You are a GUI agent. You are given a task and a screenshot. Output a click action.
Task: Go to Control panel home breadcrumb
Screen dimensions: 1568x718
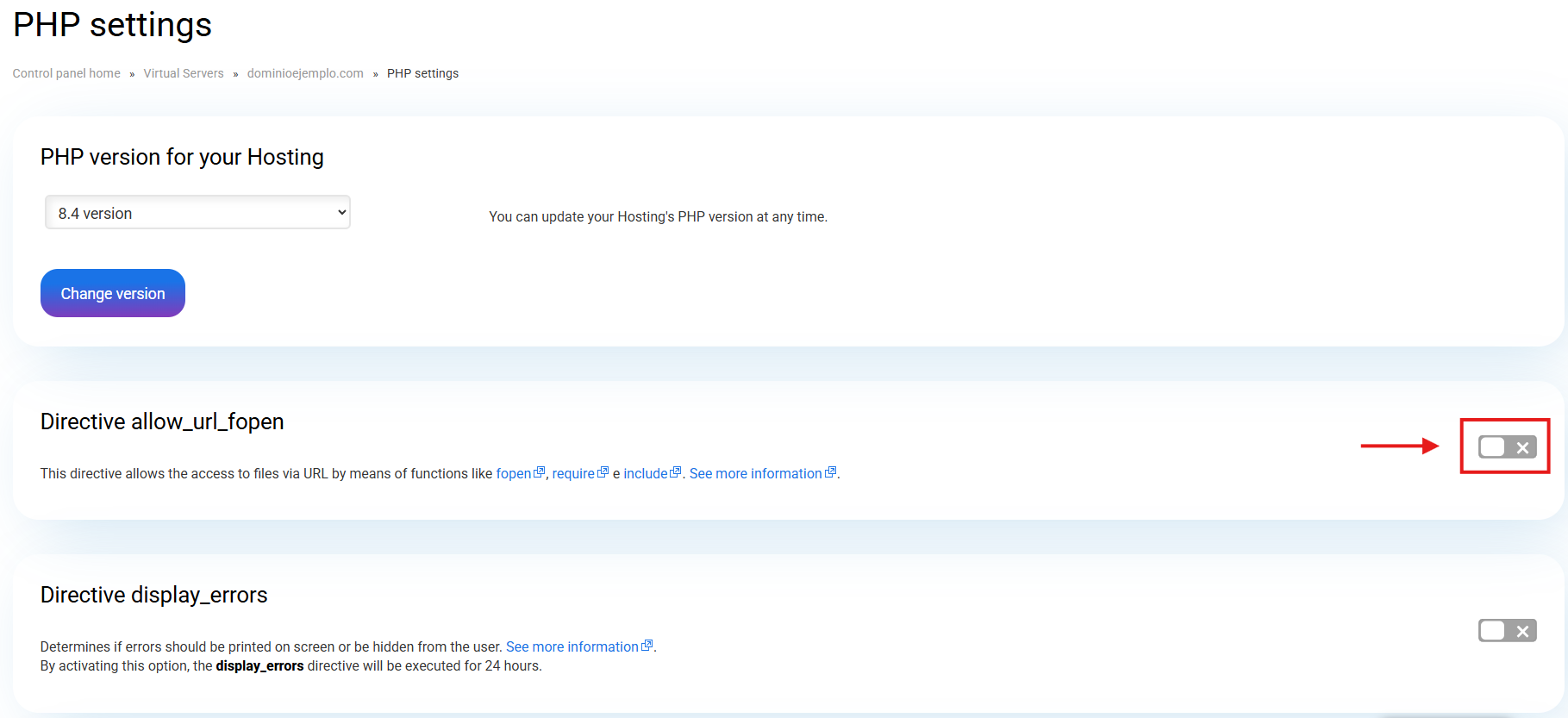coord(66,73)
